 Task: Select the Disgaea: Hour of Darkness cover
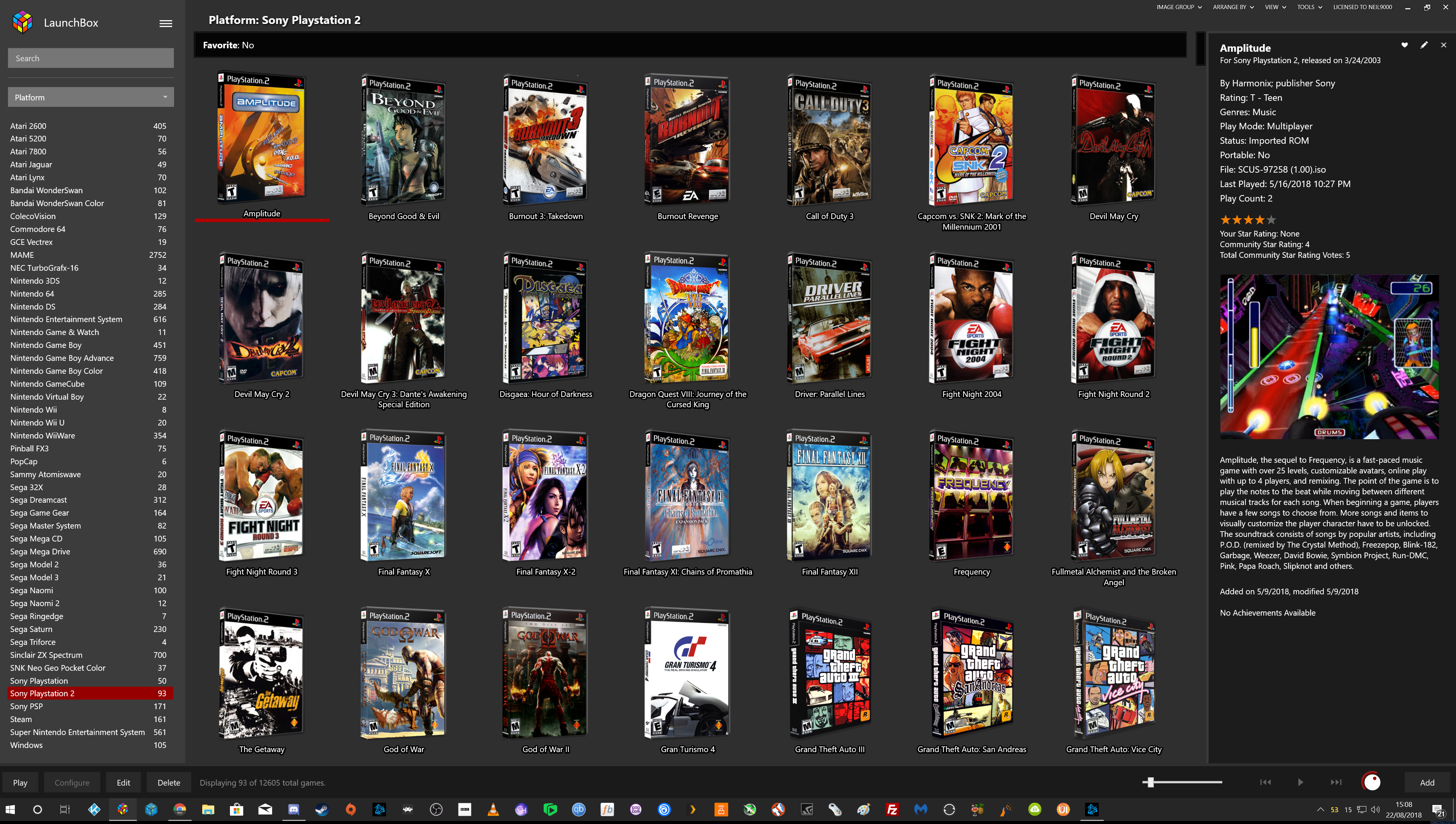point(545,318)
